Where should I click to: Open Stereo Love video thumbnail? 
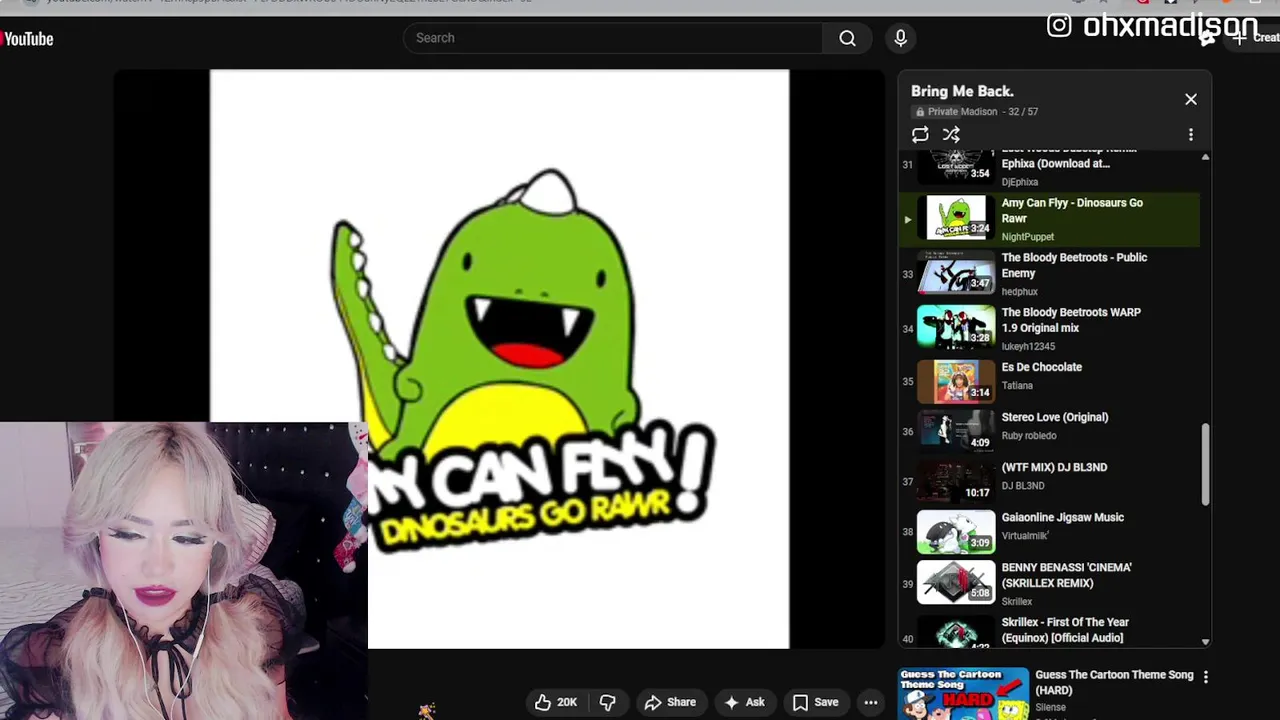tap(956, 432)
